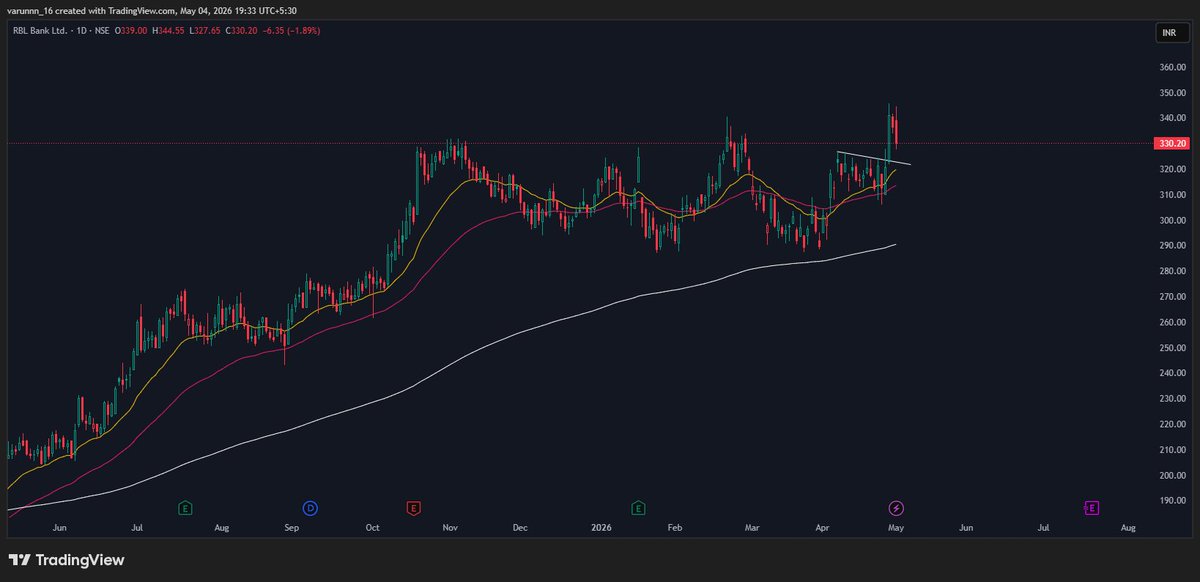Click the high value H344.55

(166, 31)
